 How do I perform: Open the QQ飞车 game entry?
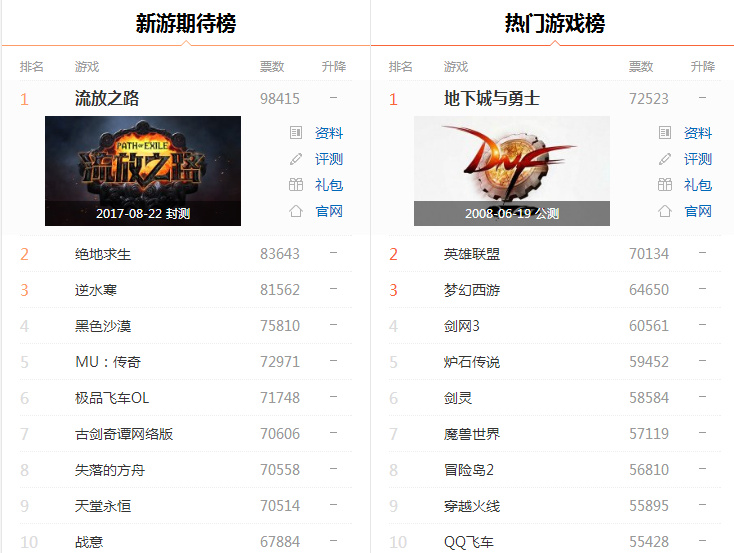coord(469,542)
